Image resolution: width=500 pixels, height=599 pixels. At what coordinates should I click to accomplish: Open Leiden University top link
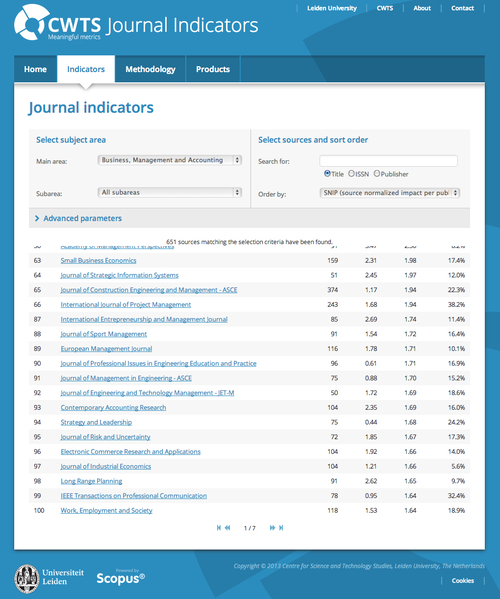332,8
